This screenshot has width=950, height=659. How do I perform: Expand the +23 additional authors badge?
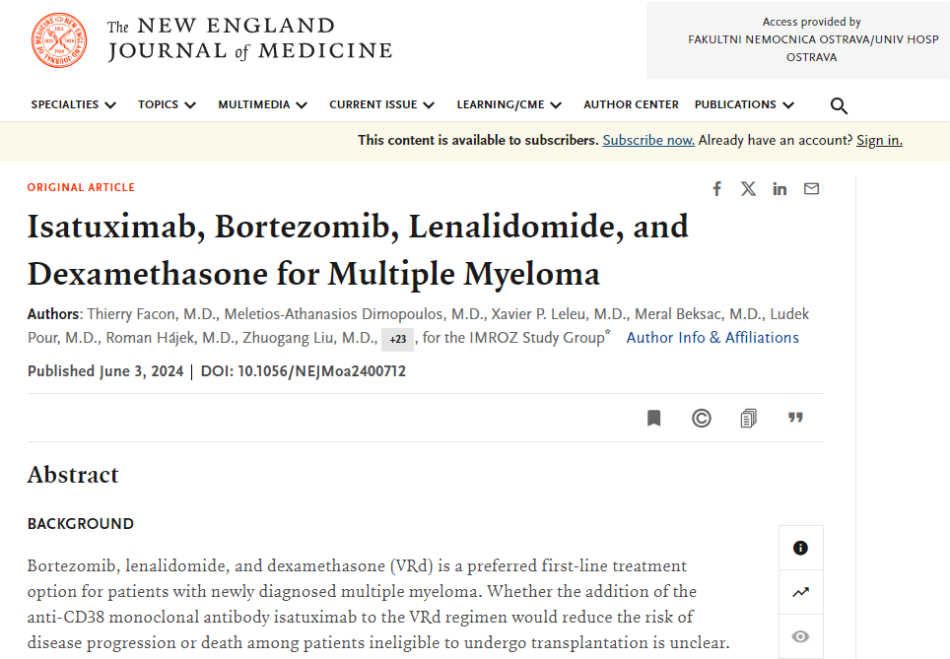[x=397, y=339]
